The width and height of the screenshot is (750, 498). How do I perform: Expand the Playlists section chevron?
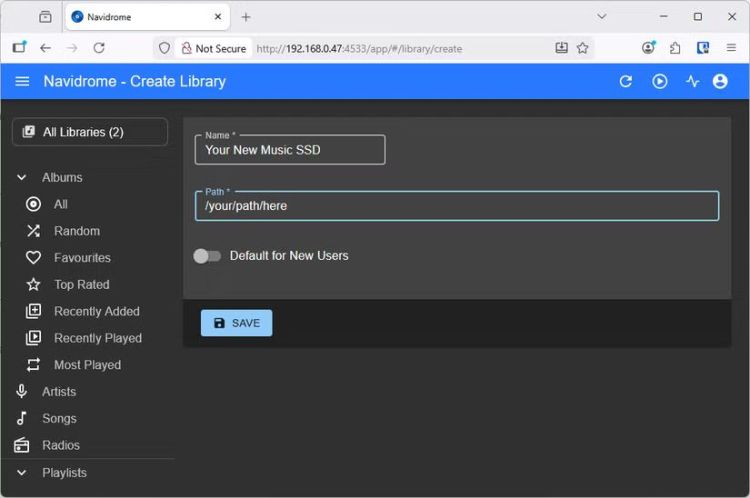click(21, 472)
